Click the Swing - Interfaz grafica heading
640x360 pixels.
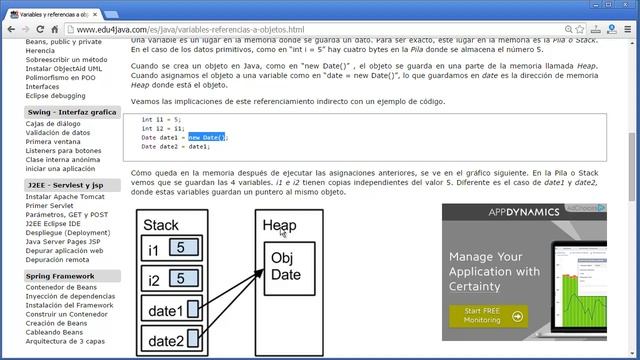72,112
